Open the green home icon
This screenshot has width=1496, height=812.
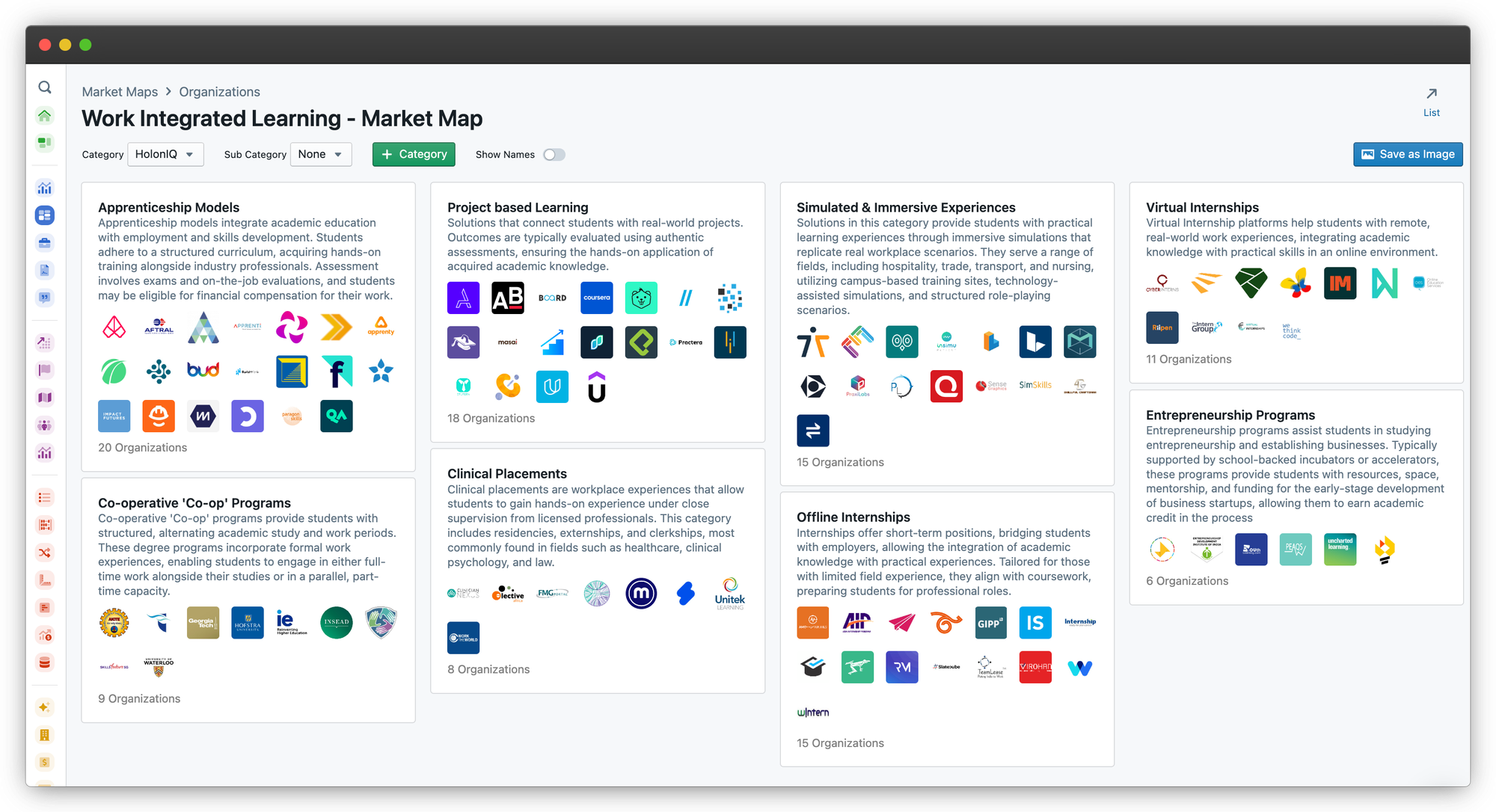[45, 115]
